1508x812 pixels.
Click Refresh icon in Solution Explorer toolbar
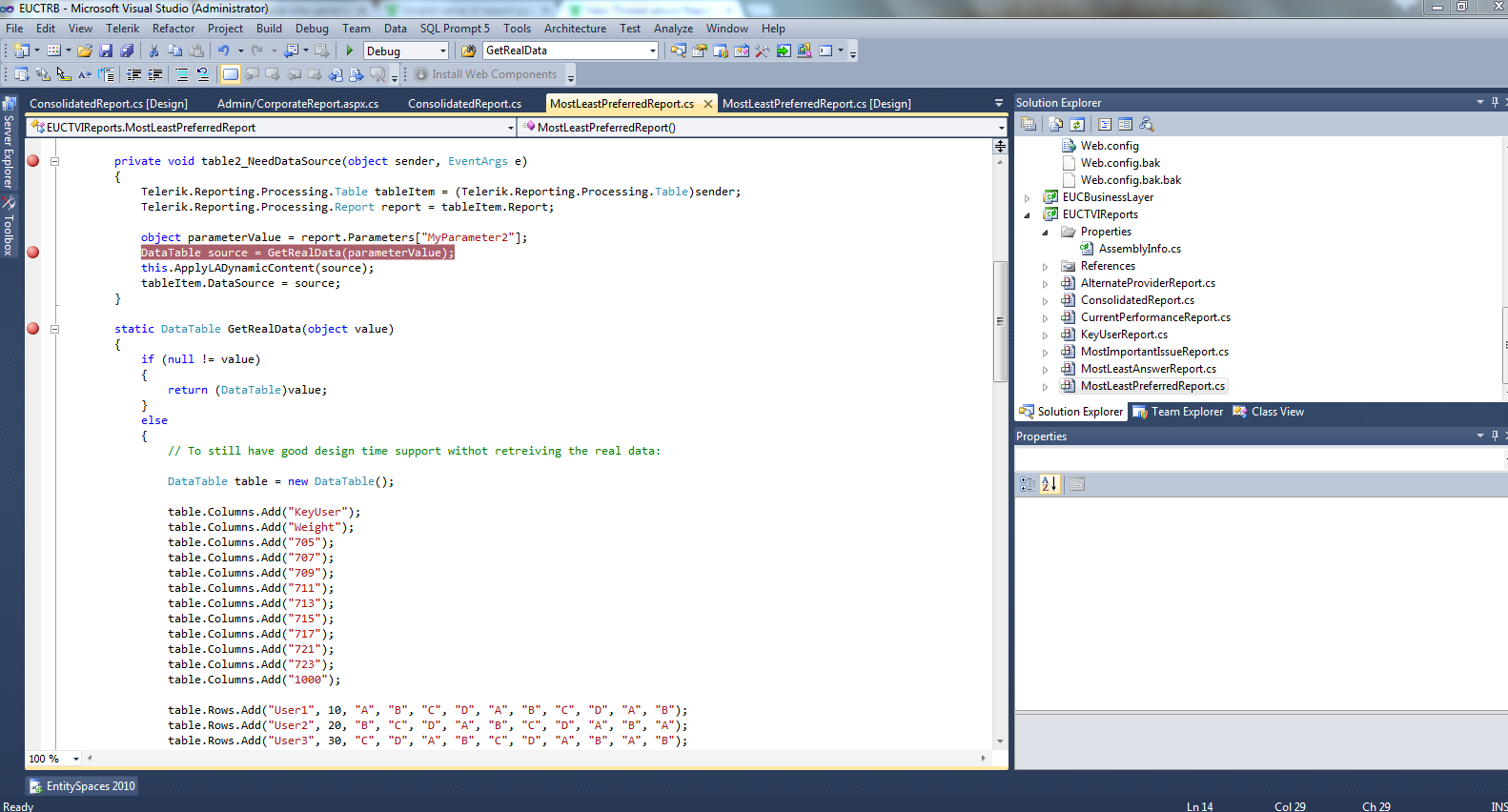point(1077,124)
